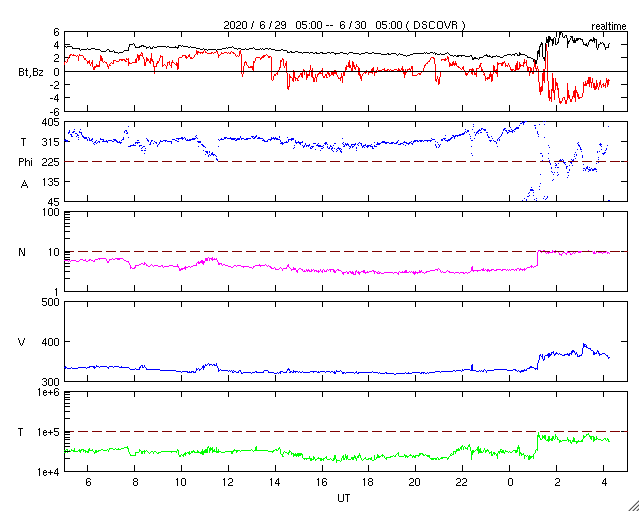The width and height of the screenshot is (640, 512).
Task: Select the '405' tick label
Action: 52,122
